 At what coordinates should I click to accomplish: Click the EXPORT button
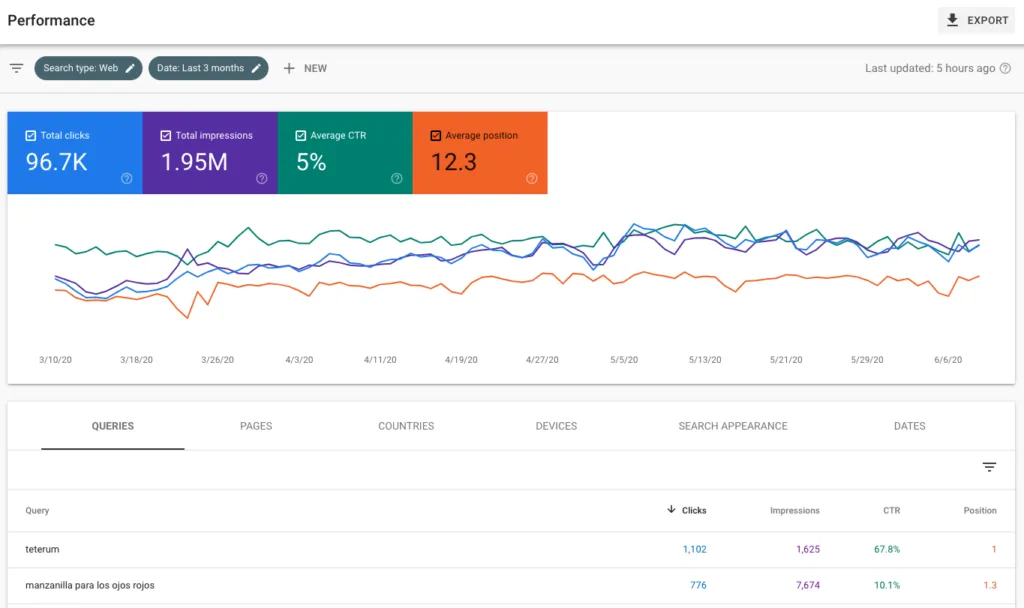pos(976,20)
